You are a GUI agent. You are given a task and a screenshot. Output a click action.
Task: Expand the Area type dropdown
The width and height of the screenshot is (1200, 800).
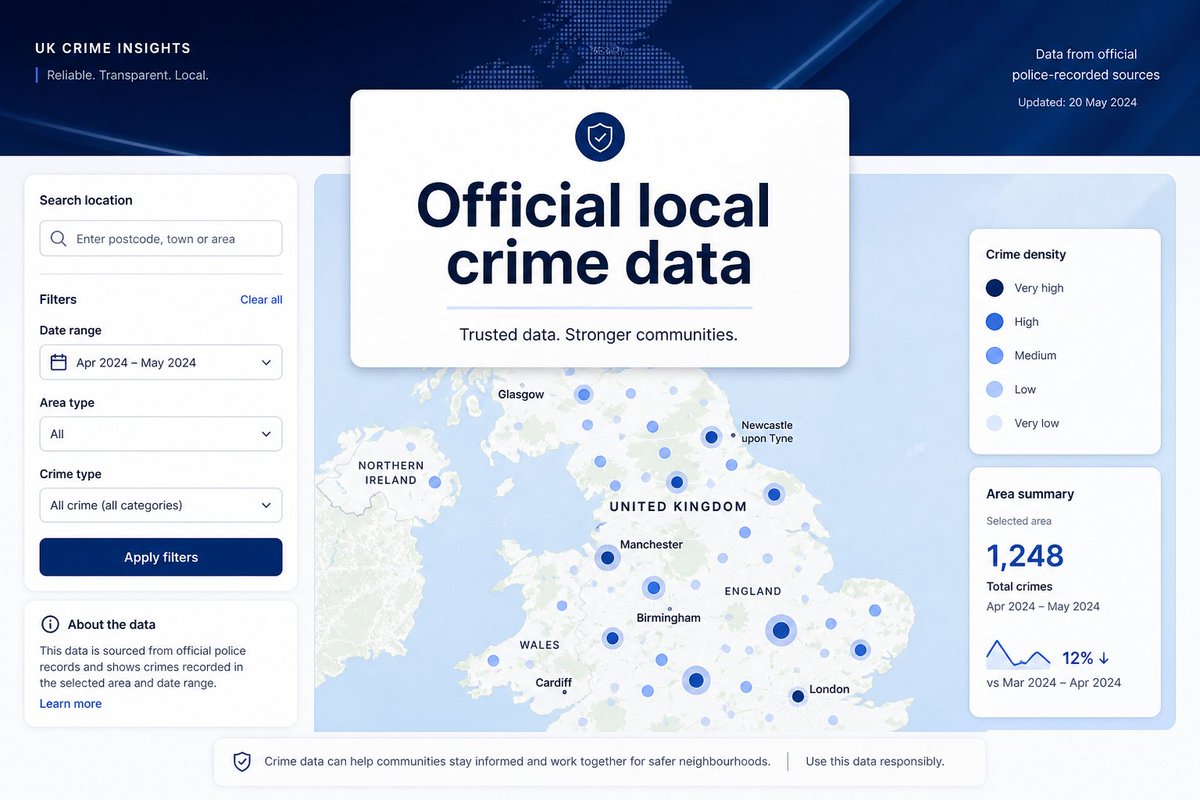(161, 434)
